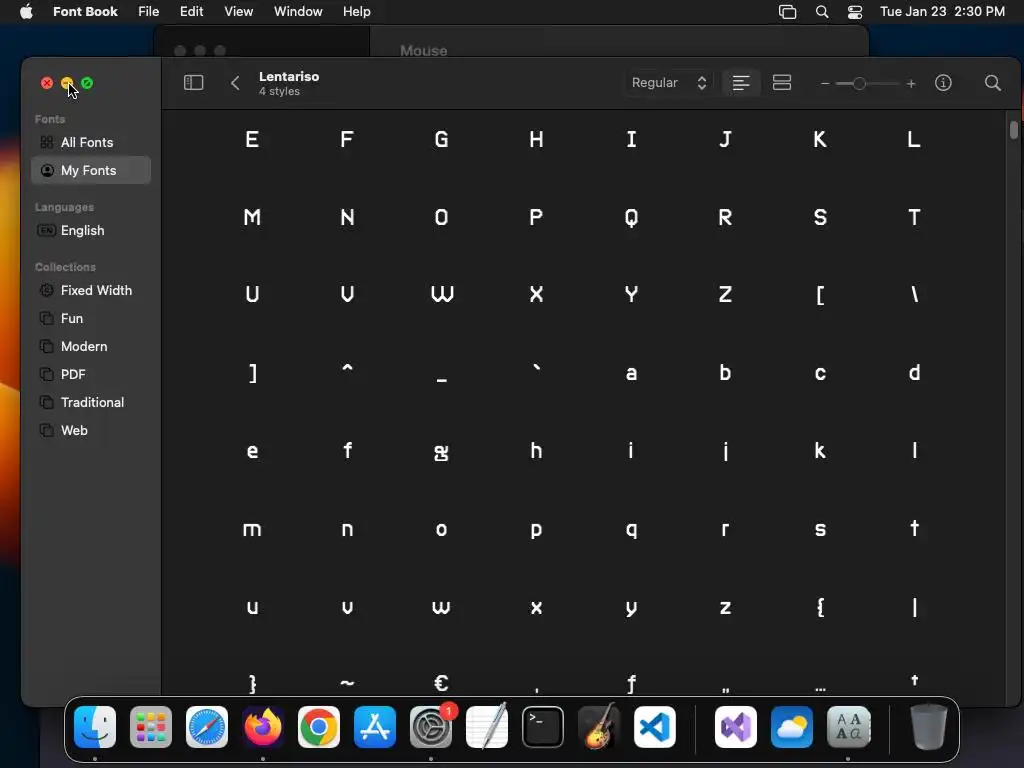Select the capital W glyph

[442, 294]
